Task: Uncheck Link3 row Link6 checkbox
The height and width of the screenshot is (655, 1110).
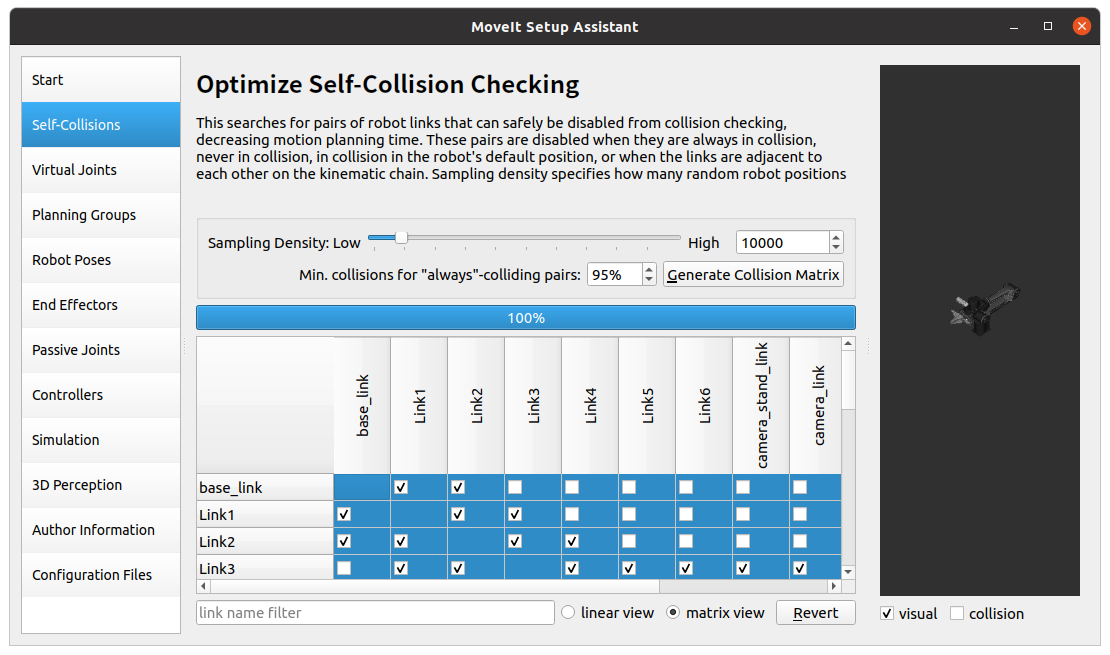Action: pyautogui.click(x=686, y=568)
